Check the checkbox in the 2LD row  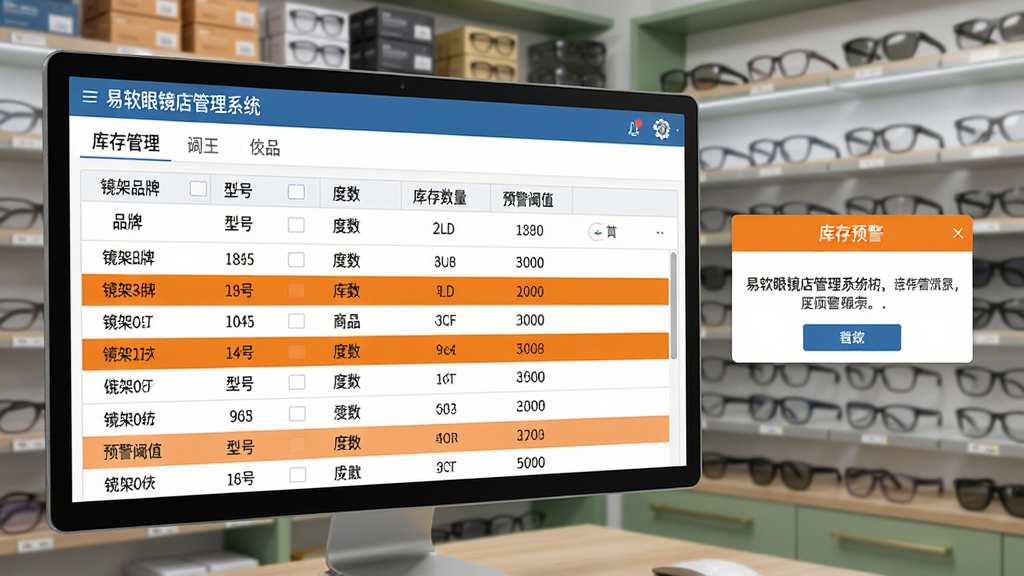pos(296,225)
